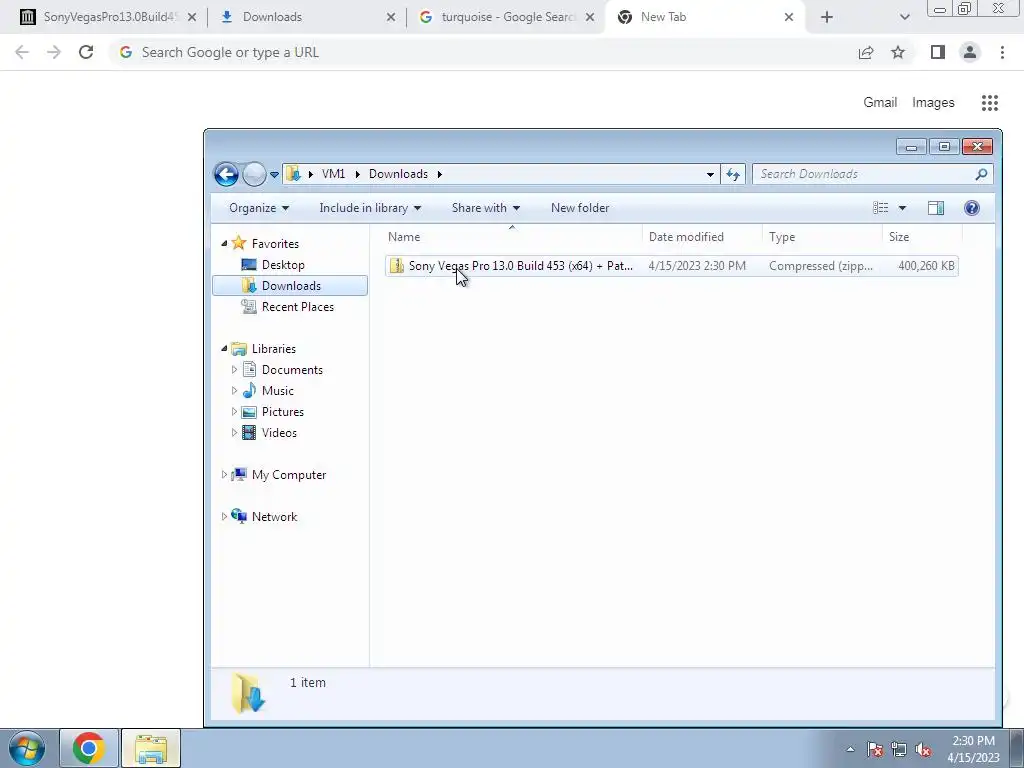Viewport: 1024px width, 768px height.
Task: Expand arrow after Downloads in breadcrumb
Action: 440,174
